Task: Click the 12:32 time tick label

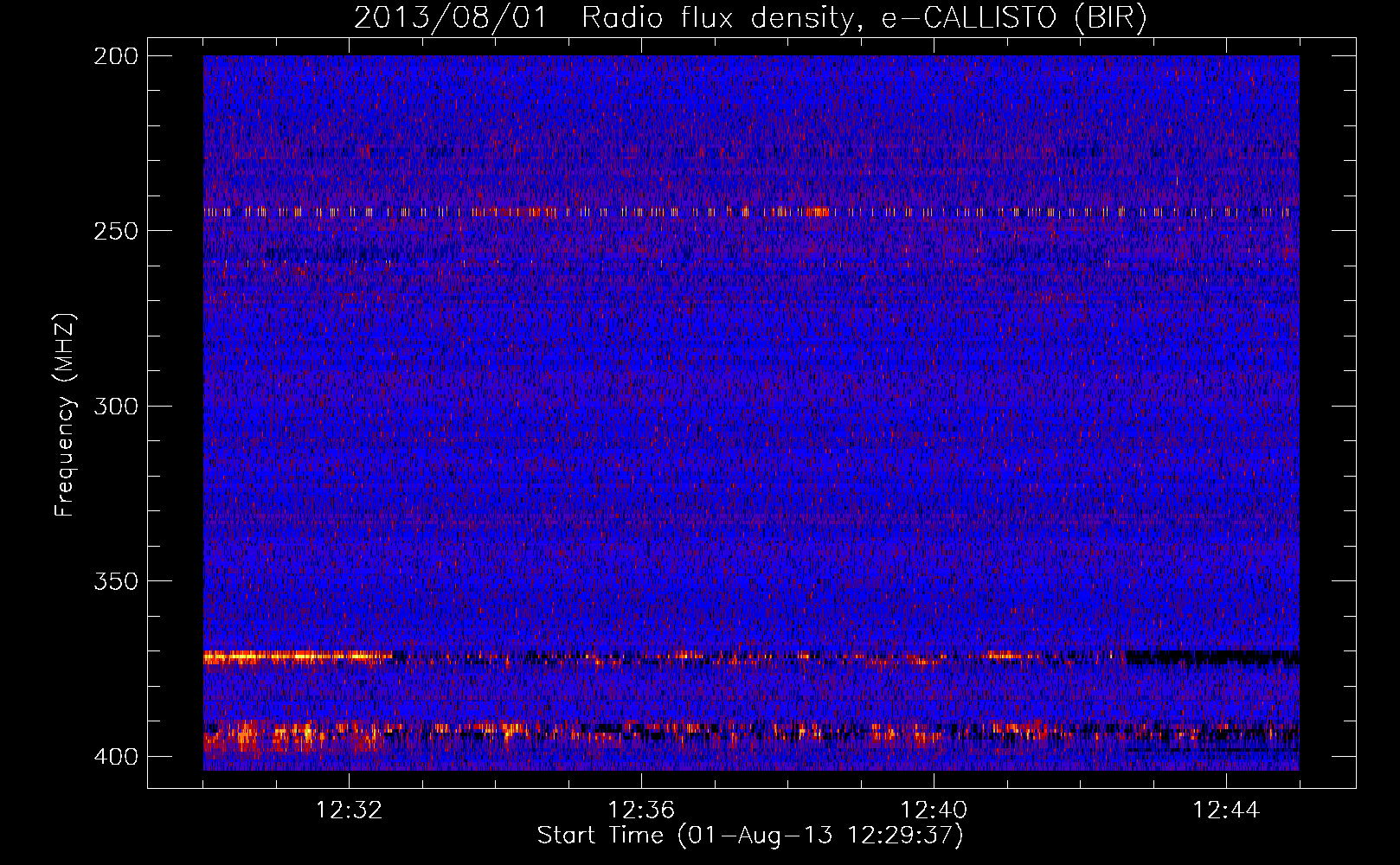Action: (x=349, y=811)
